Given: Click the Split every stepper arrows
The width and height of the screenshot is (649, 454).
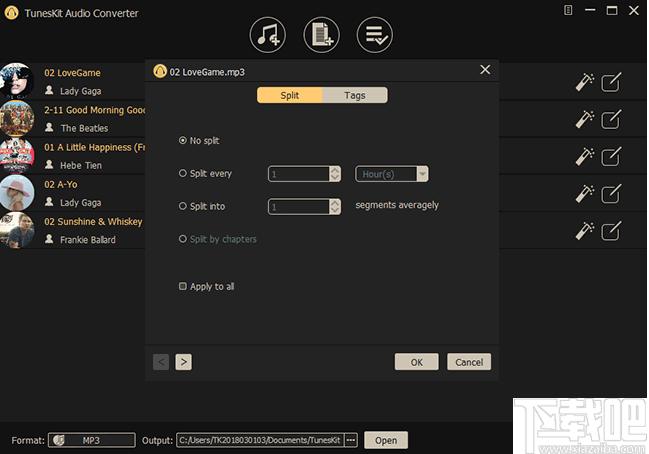Looking at the screenshot, I should pos(335,174).
